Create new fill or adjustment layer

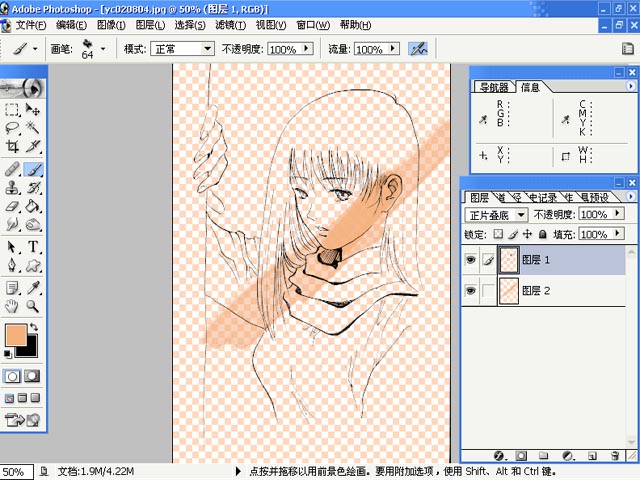(x=567, y=456)
